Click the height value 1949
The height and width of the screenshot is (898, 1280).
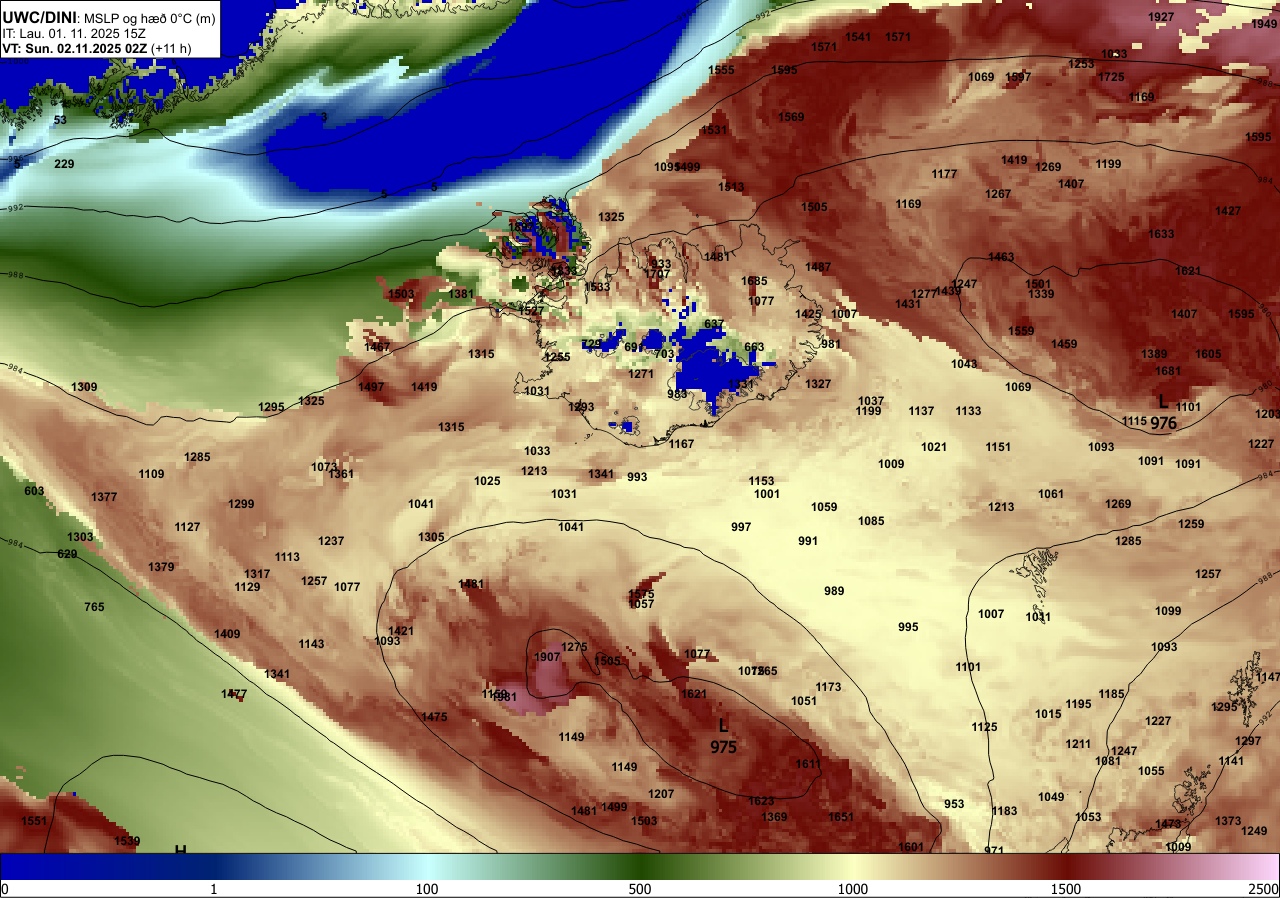[1264, 24]
